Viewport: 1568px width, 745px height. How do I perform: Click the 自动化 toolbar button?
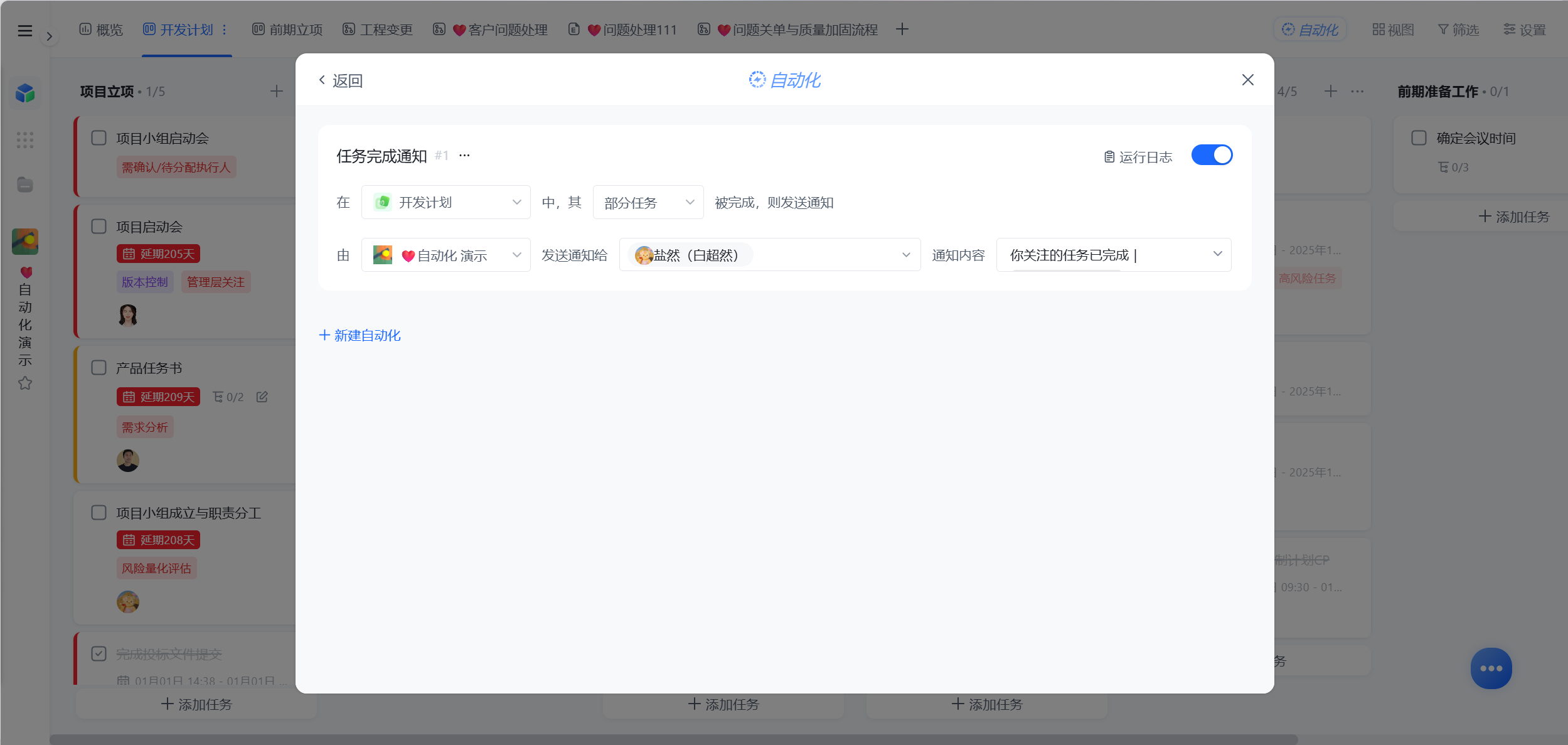pos(1310,29)
